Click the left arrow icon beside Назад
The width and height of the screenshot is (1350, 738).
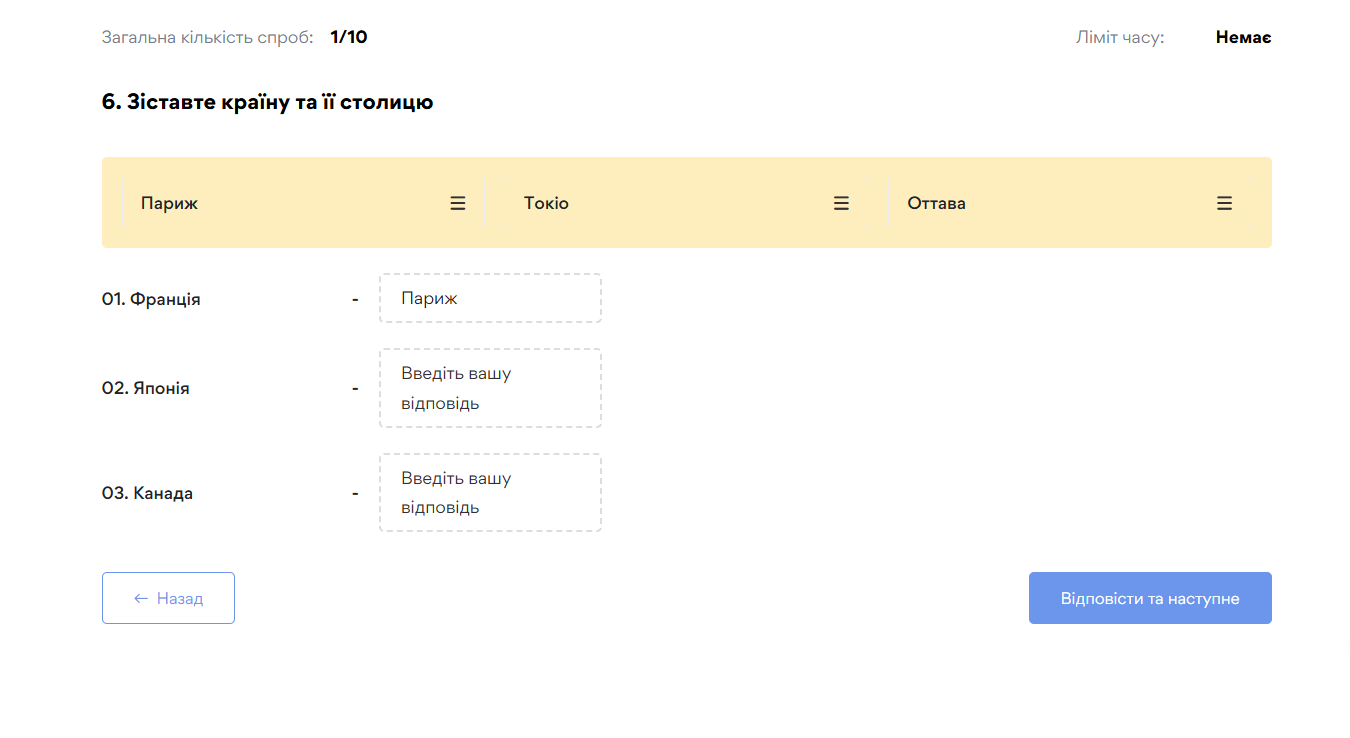click(x=141, y=598)
